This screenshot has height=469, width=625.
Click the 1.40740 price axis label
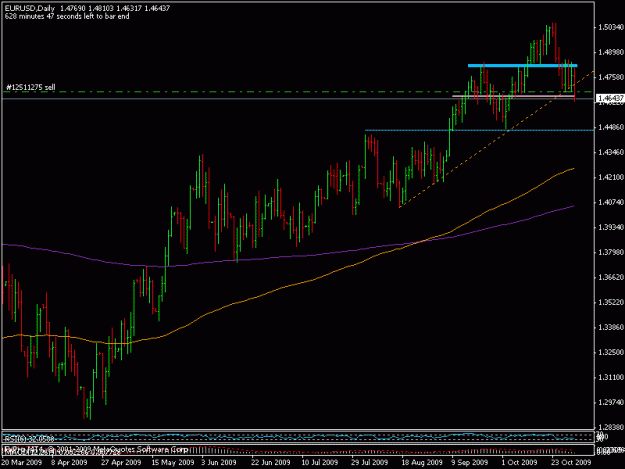(611, 202)
